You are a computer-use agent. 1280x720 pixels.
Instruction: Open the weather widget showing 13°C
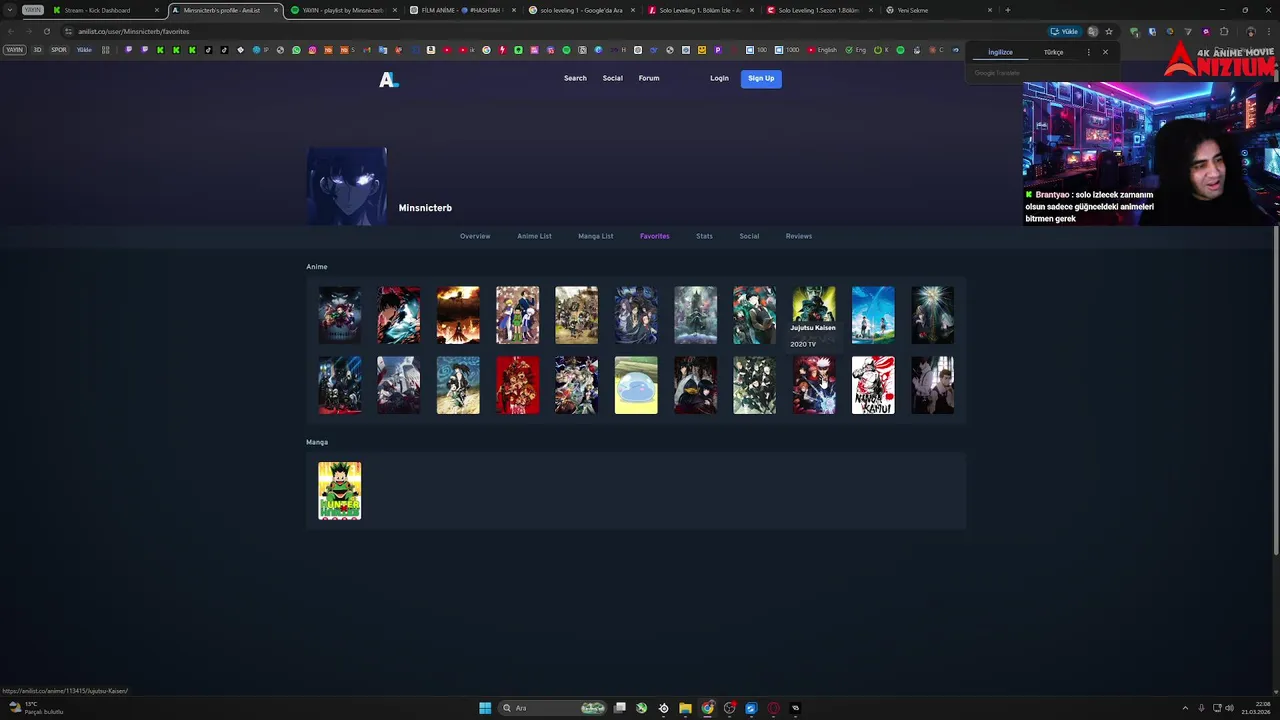(x=37, y=708)
